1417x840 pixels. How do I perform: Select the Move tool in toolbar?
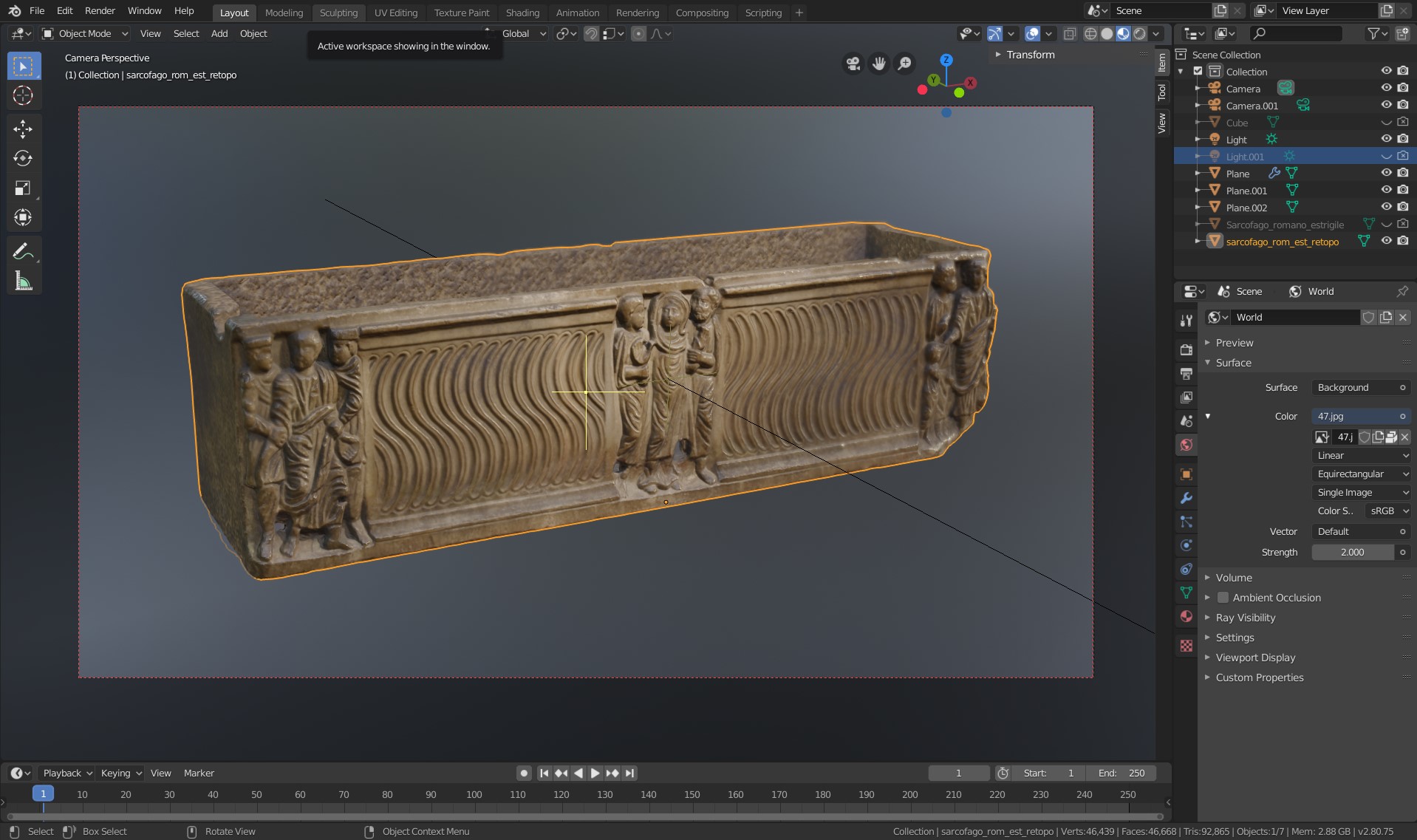coord(23,129)
